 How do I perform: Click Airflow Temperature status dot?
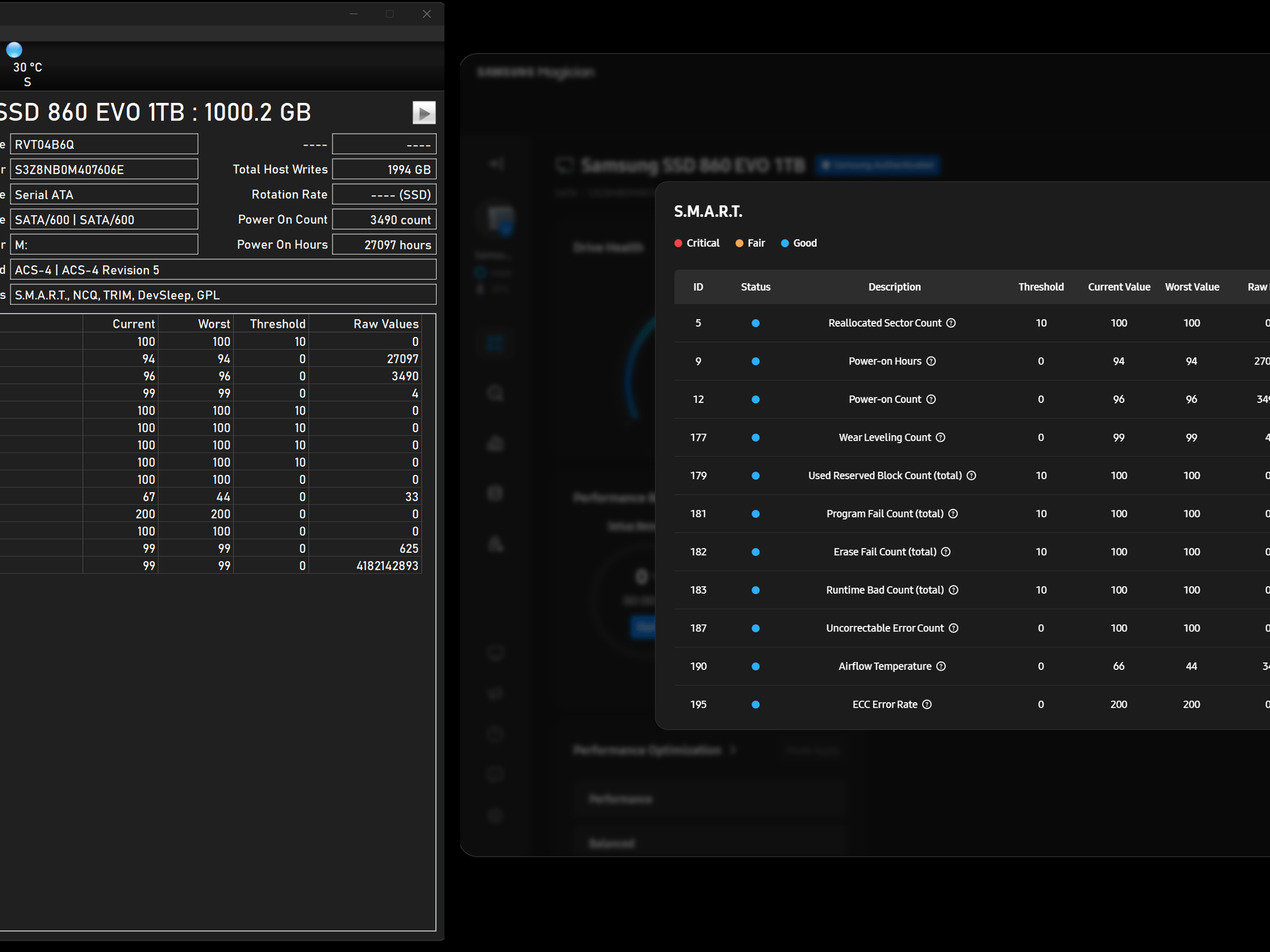pyautogui.click(x=755, y=666)
